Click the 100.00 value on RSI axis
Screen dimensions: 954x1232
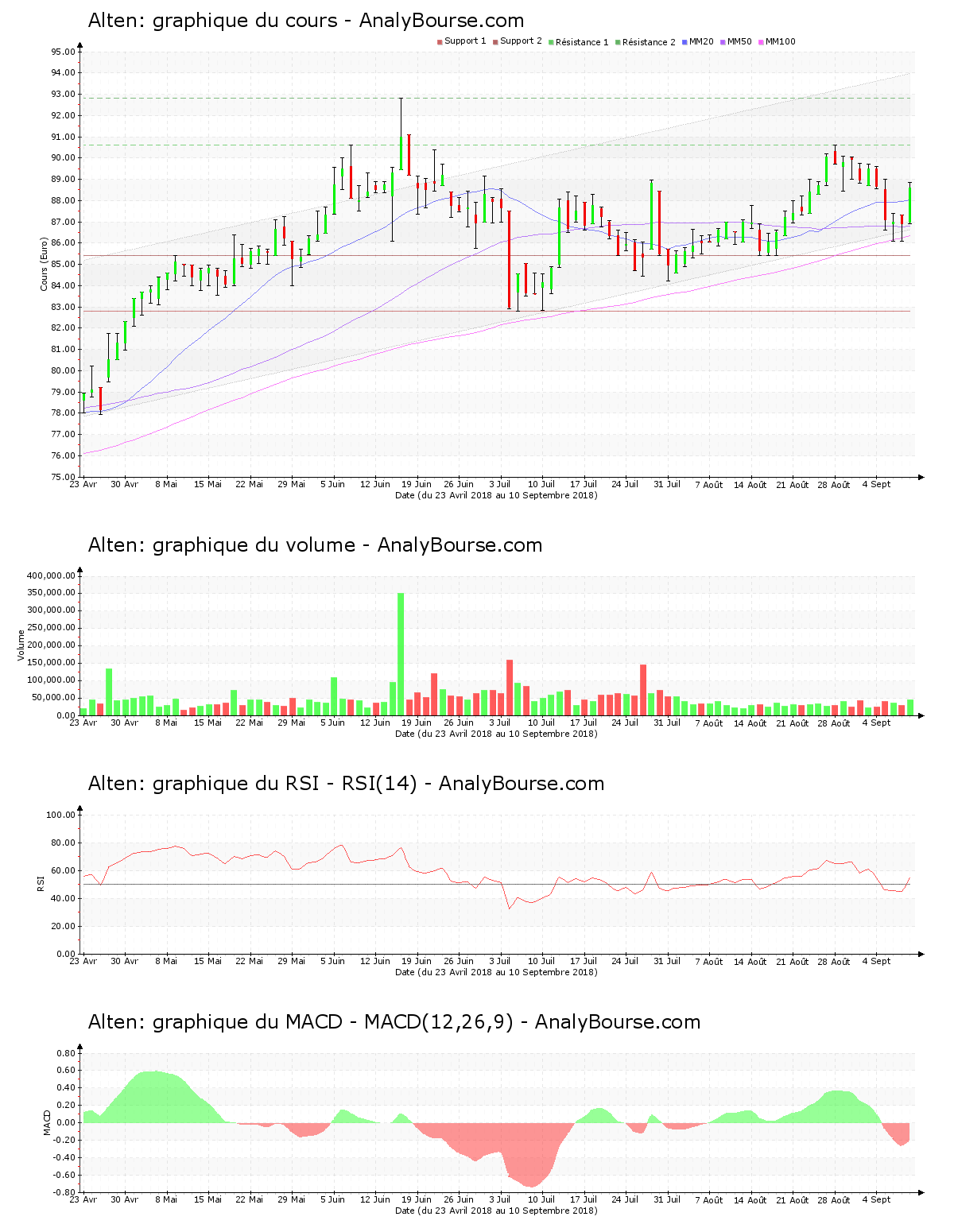[x=60, y=815]
